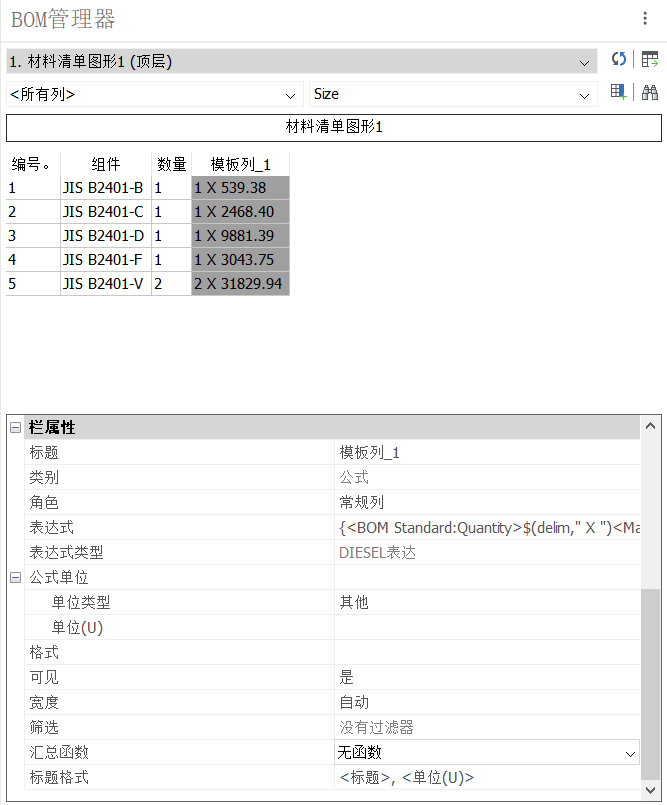Select cell 1 X 2468.40
Viewport: 667px width, 805px height.
(x=240, y=212)
